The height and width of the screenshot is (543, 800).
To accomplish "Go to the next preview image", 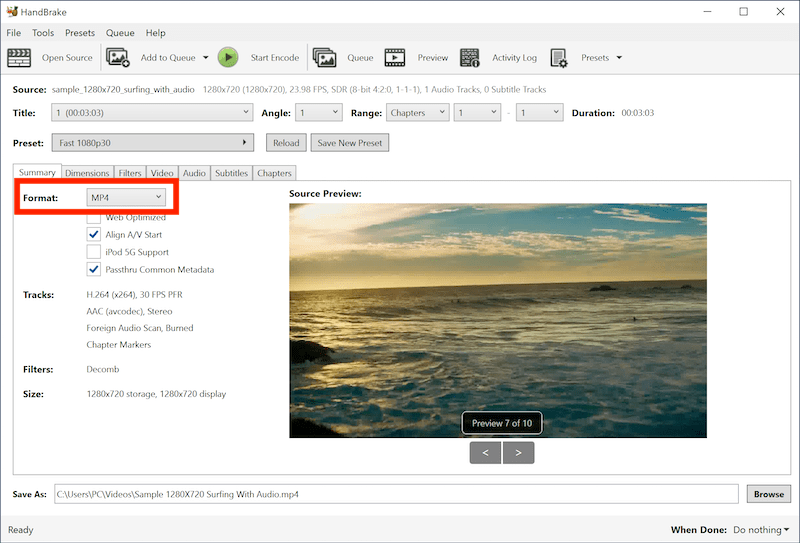I will tap(518, 453).
